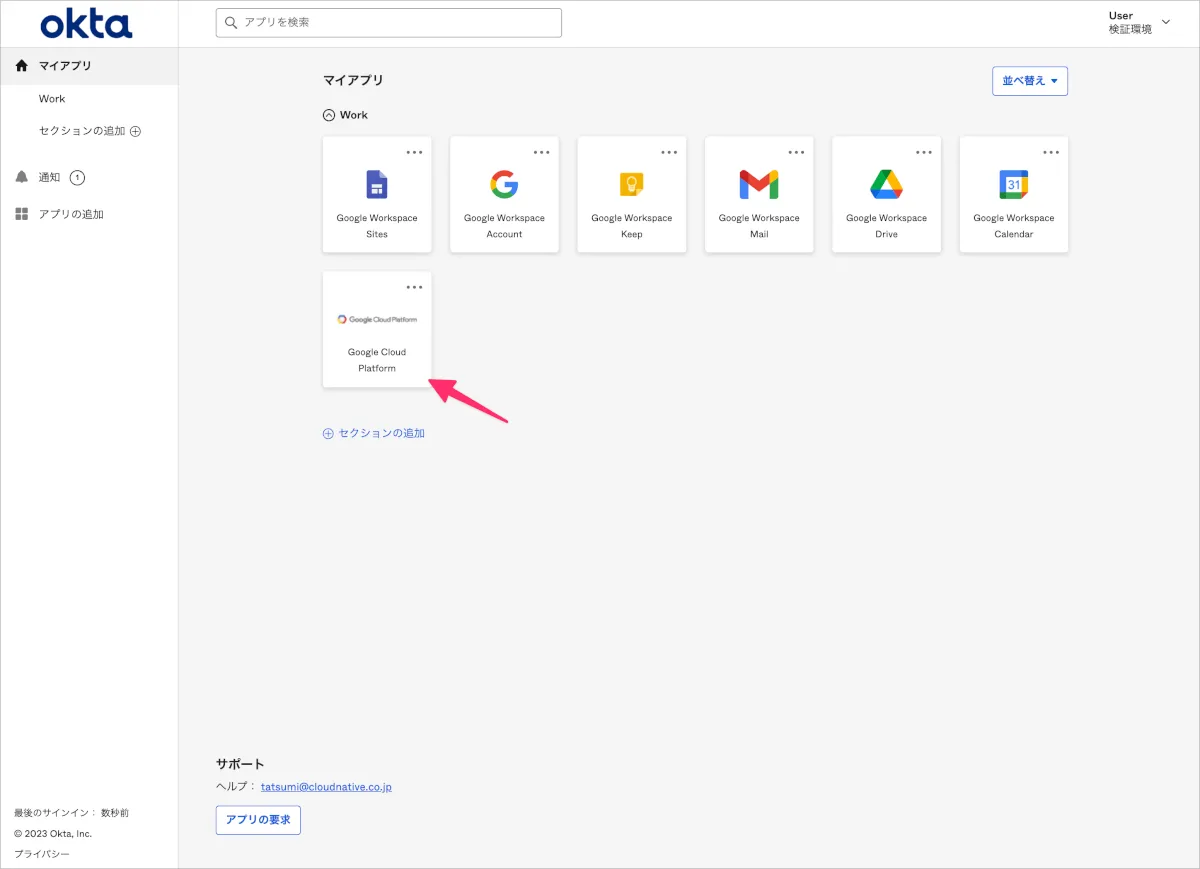Click the マイアプリ page heading

[x=353, y=80]
